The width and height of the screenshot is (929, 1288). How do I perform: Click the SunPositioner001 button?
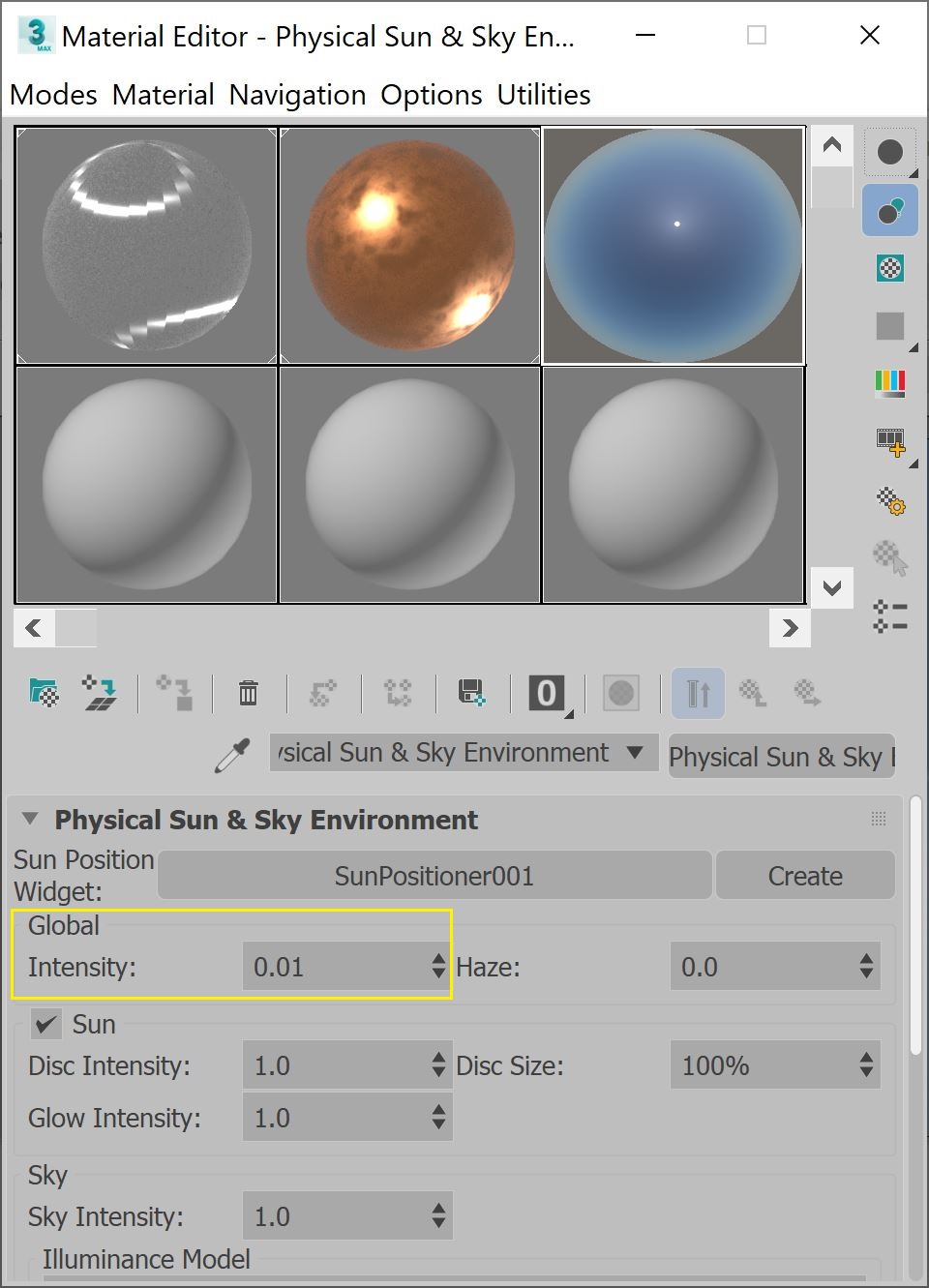434,875
